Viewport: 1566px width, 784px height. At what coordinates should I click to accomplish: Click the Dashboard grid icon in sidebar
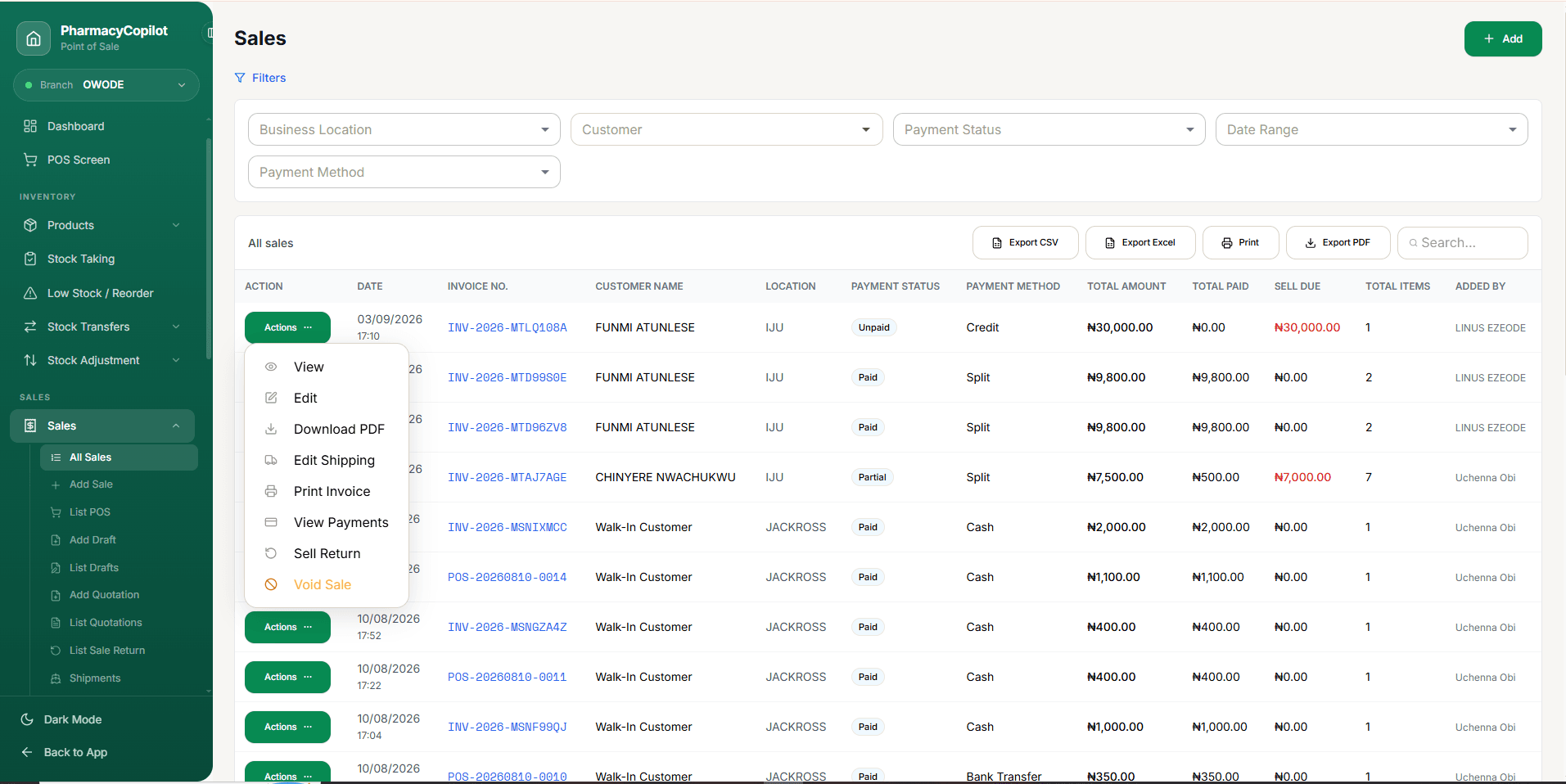pos(30,126)
